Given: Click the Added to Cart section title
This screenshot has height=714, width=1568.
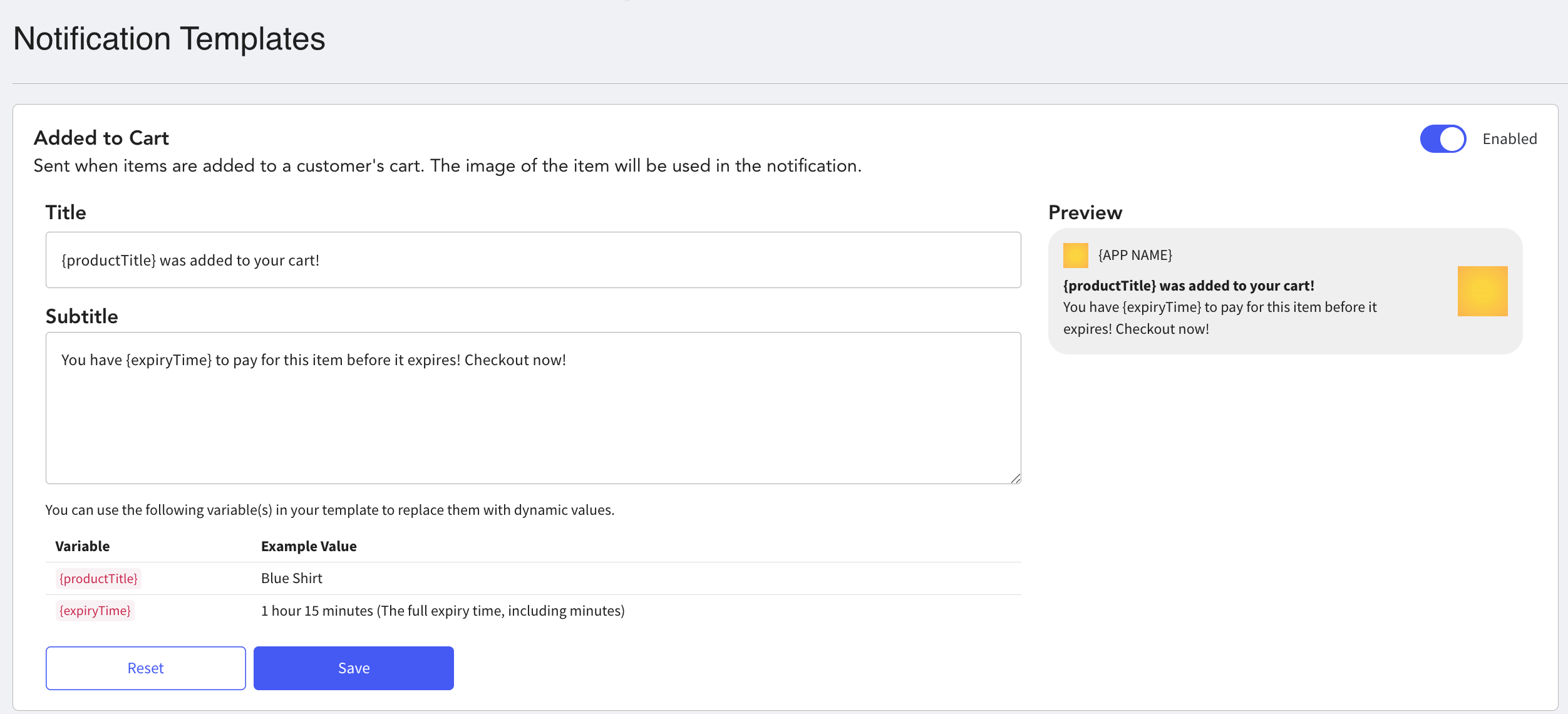Looking at the screenshot, I should [x=101, y=138].
